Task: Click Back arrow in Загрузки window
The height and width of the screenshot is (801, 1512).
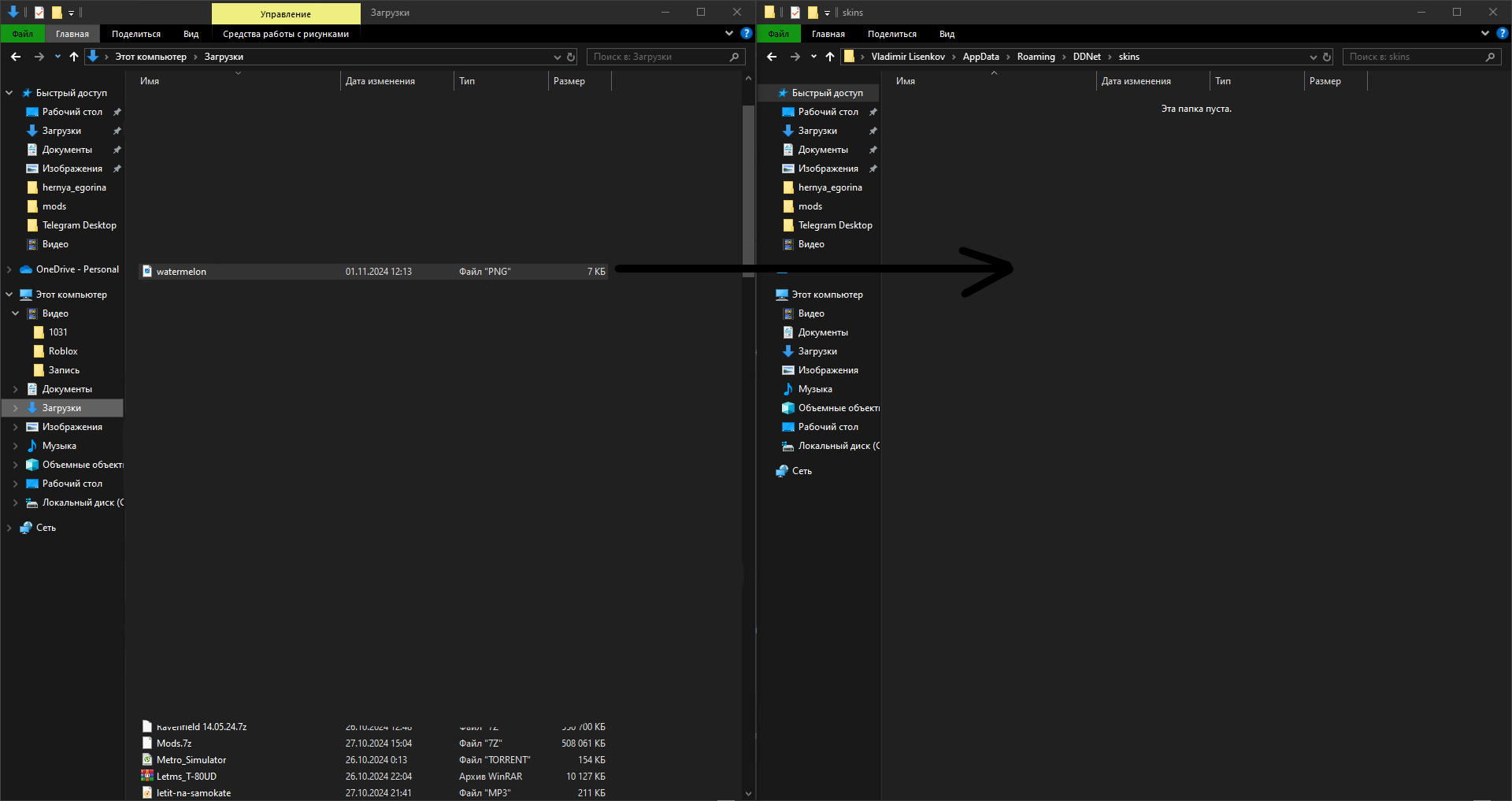Action: 16,57
